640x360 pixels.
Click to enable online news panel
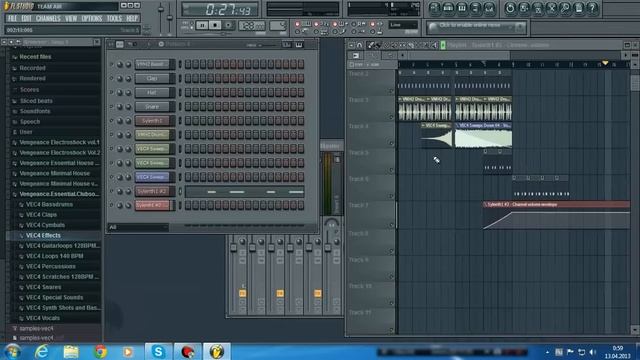(x=476, y=27)
